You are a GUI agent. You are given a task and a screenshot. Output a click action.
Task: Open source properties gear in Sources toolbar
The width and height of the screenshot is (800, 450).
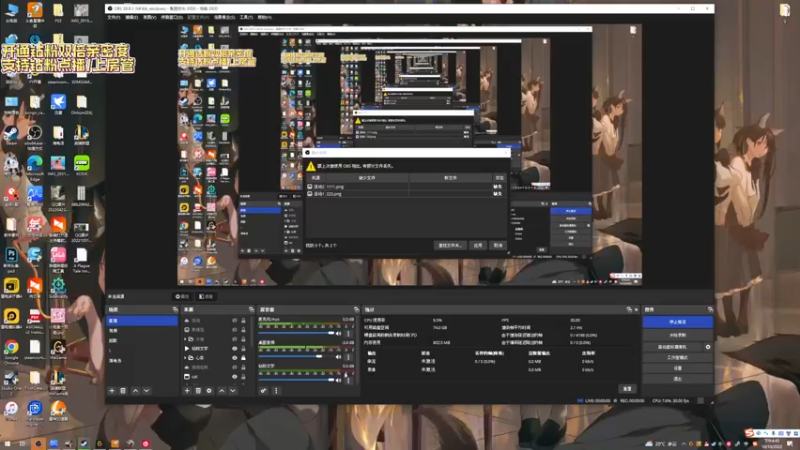tap(209, 391)
